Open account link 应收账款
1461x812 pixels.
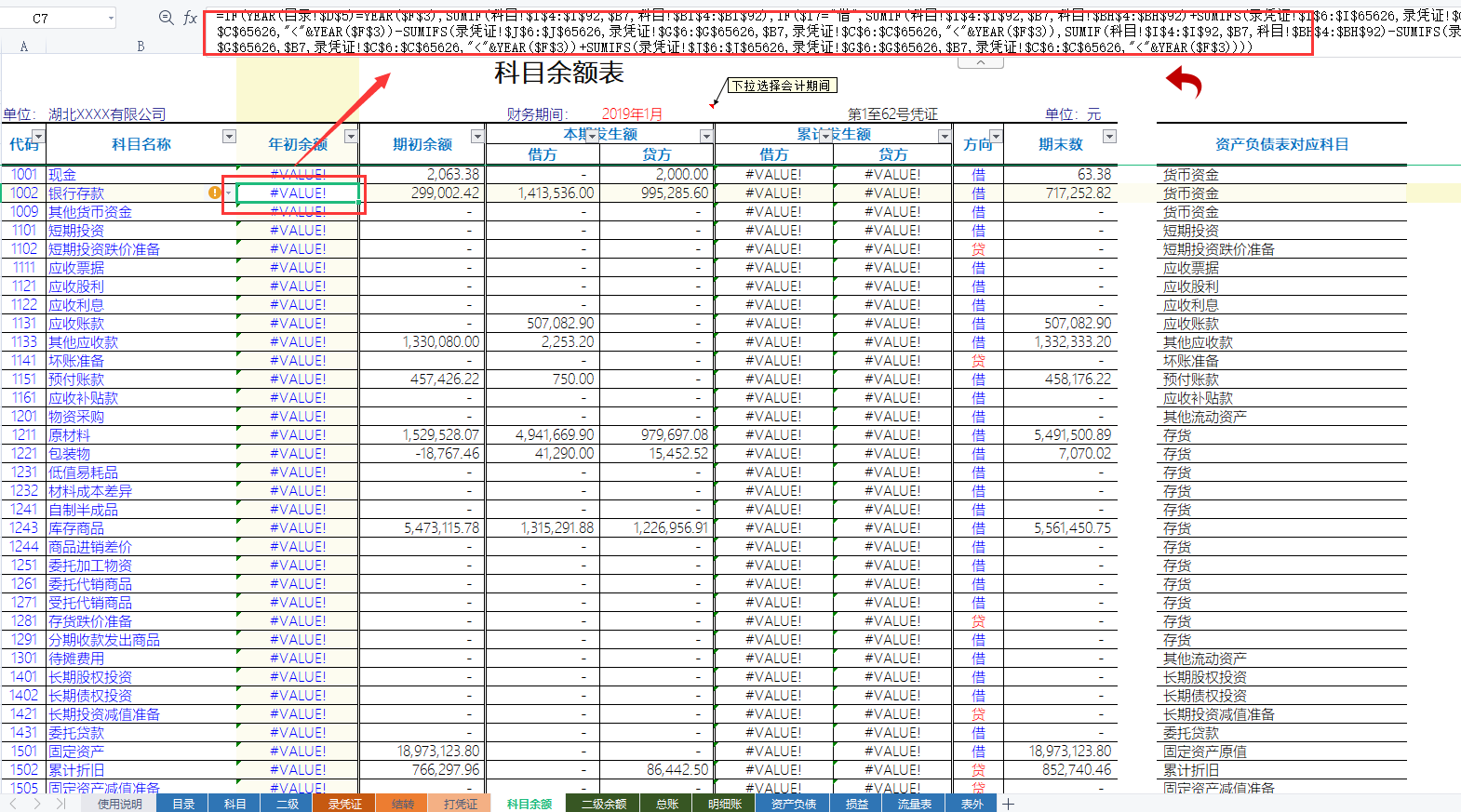76,323
